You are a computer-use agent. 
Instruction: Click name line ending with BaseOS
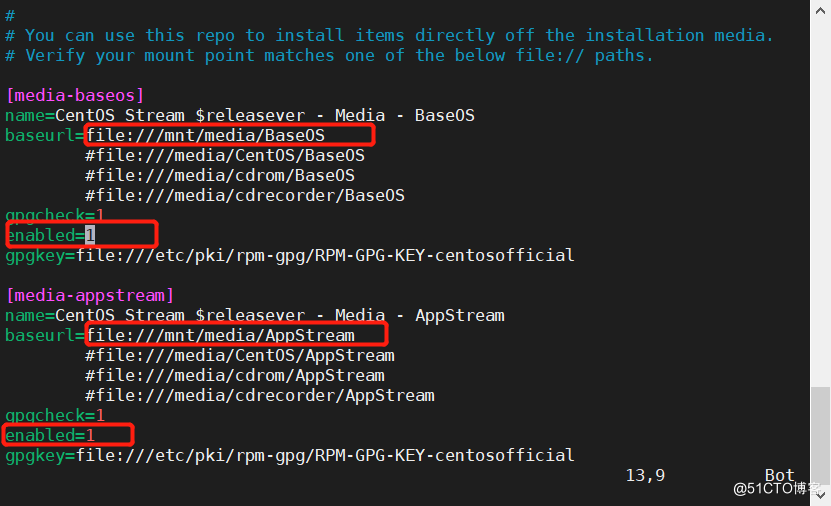coord(240,116)
